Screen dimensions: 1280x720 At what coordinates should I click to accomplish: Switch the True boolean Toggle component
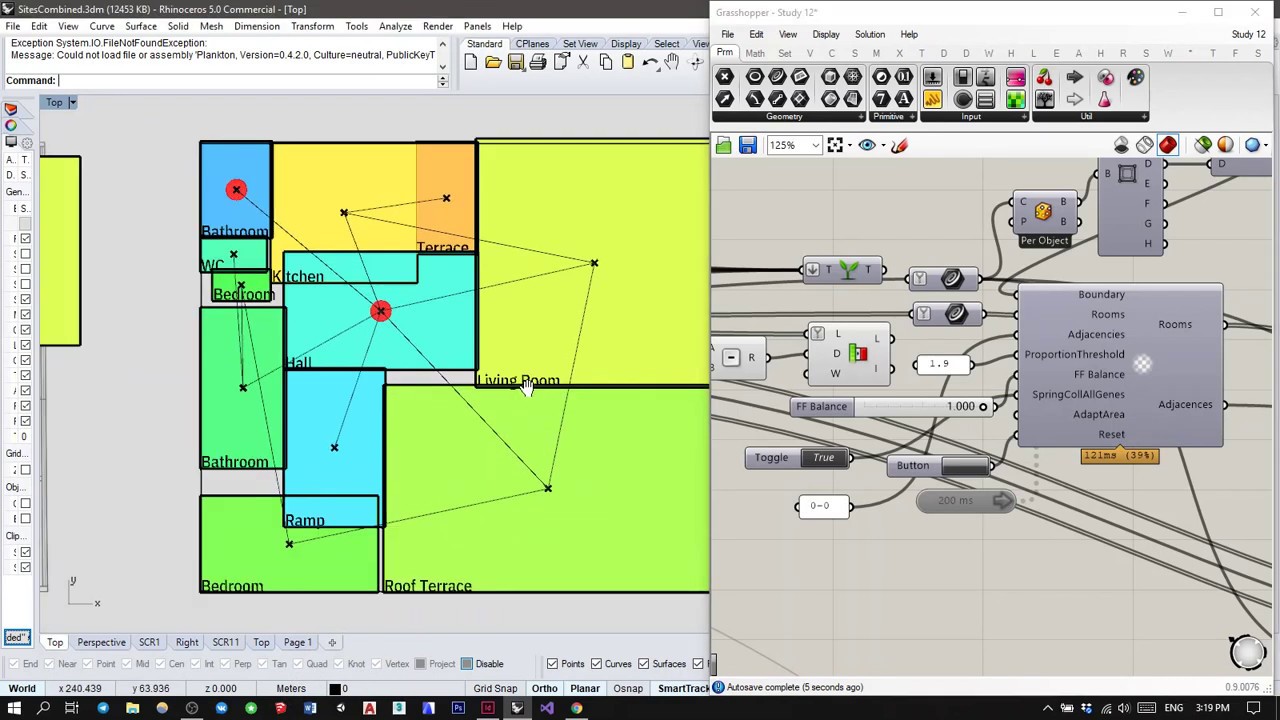[x=823, y=458]
